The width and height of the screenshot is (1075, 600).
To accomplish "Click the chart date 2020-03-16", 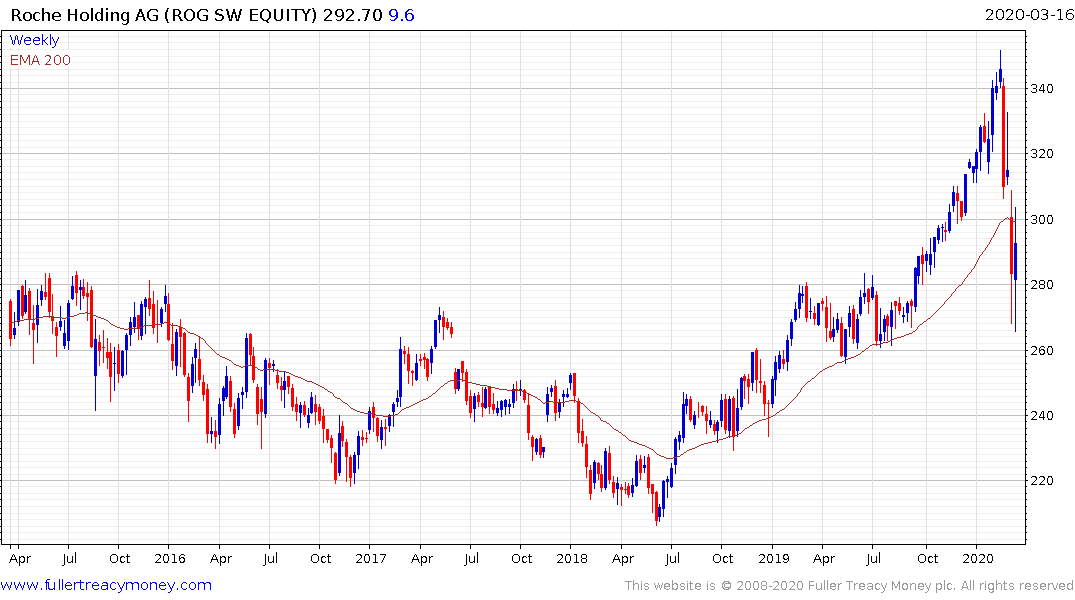I will pyautogui.click(x=1028, y=14).
